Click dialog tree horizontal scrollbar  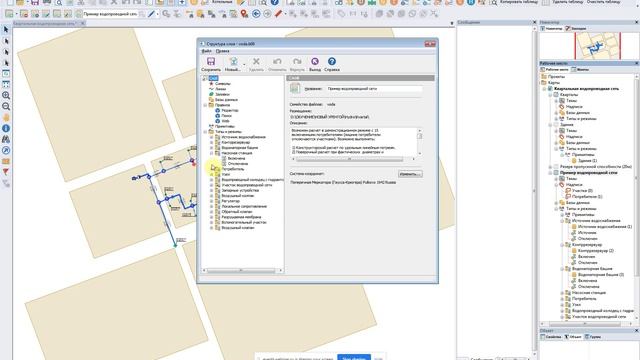click(242, 270)
